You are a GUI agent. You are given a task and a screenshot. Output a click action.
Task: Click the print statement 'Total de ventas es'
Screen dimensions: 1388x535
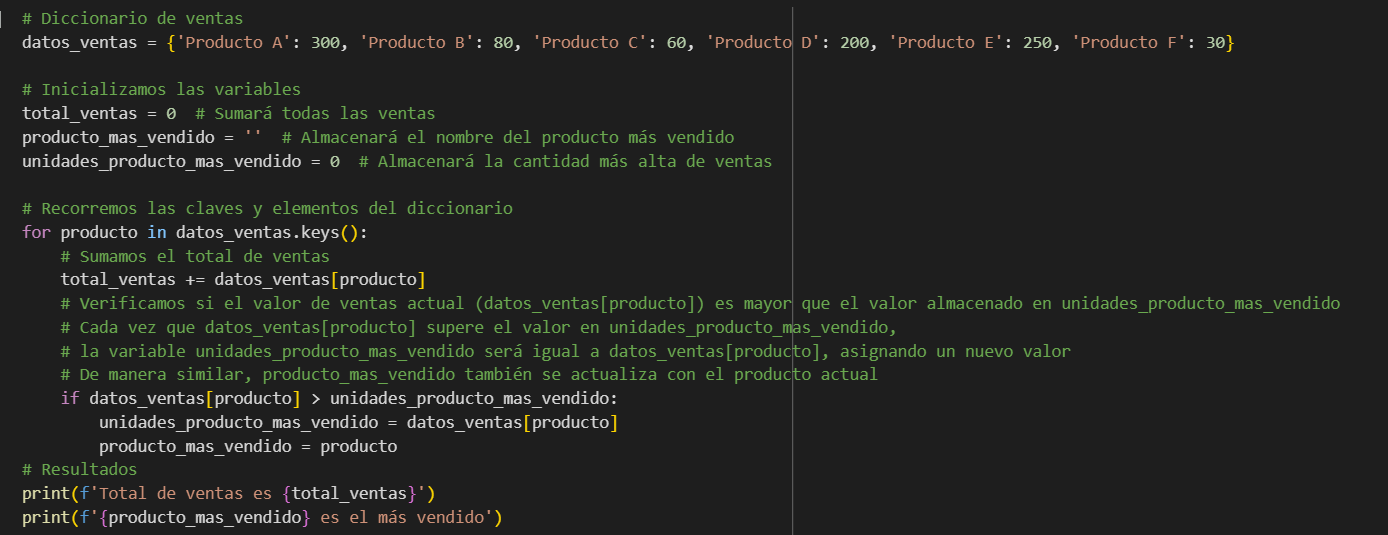tap(229, 494)
